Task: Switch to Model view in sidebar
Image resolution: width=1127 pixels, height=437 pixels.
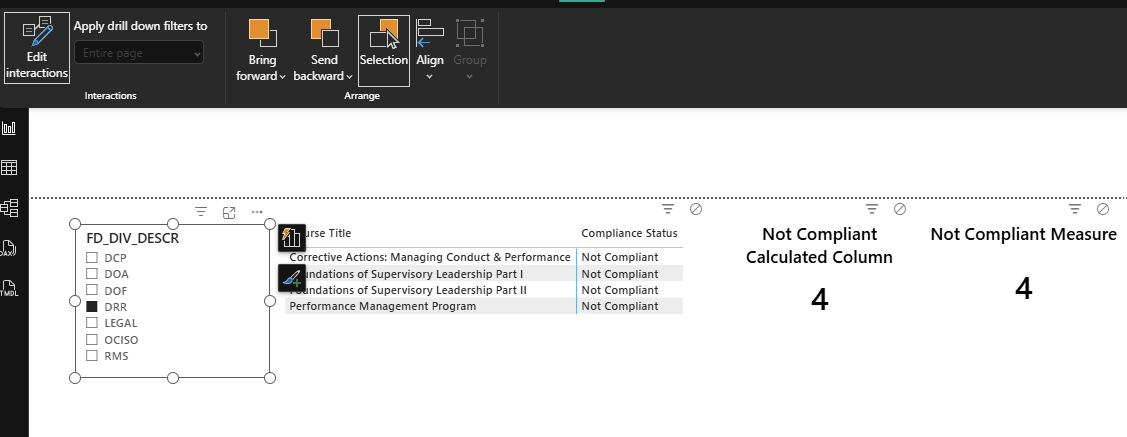Action: point(9,208)
